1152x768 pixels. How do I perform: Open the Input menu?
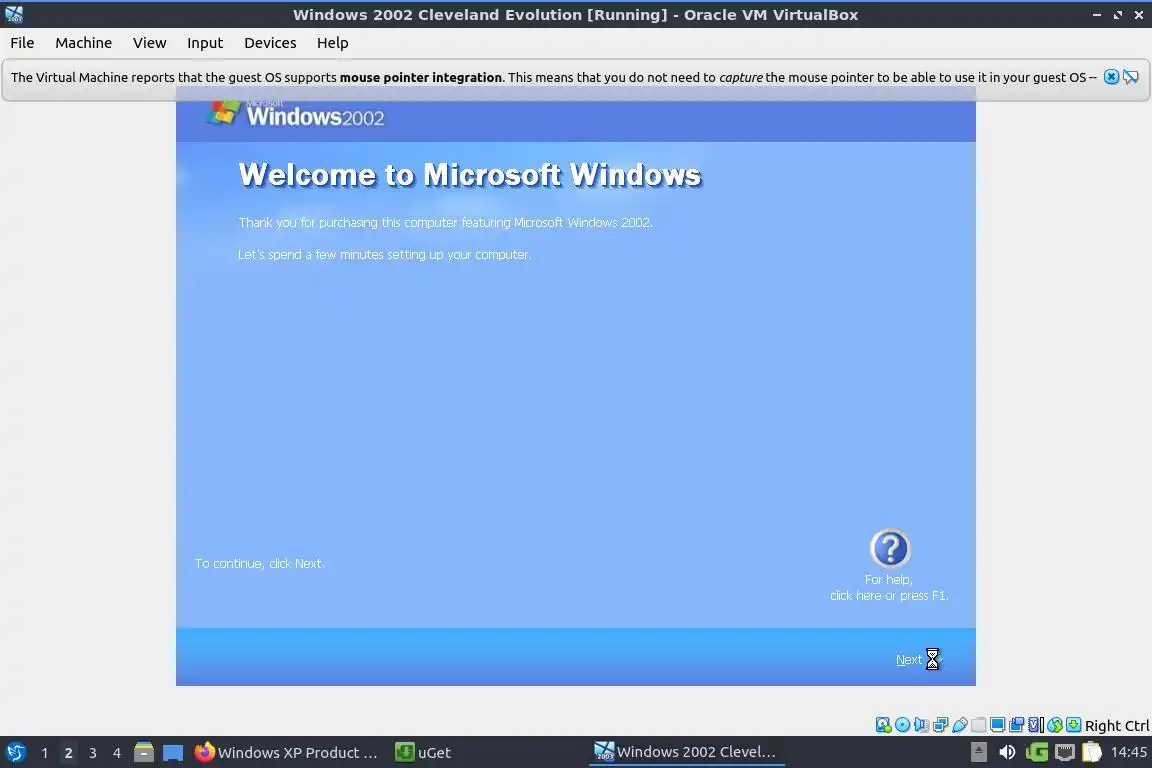pos(205,43)
